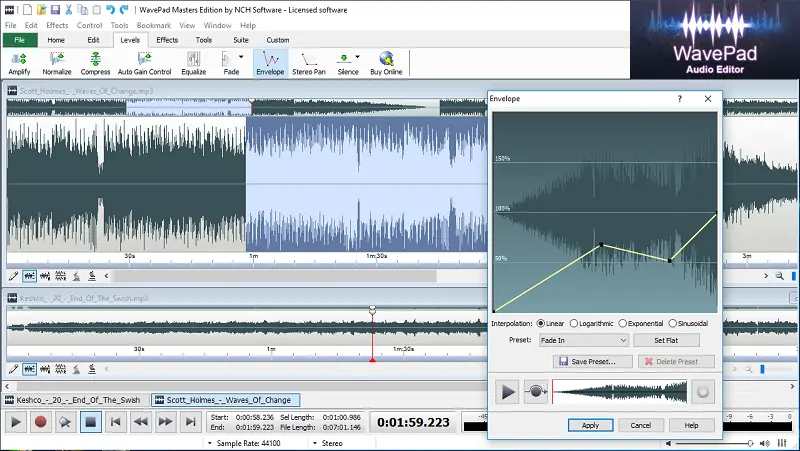Click the Set Flat button
The width and height of the screenshot is (800, 451).
click(x=666, y=341)
